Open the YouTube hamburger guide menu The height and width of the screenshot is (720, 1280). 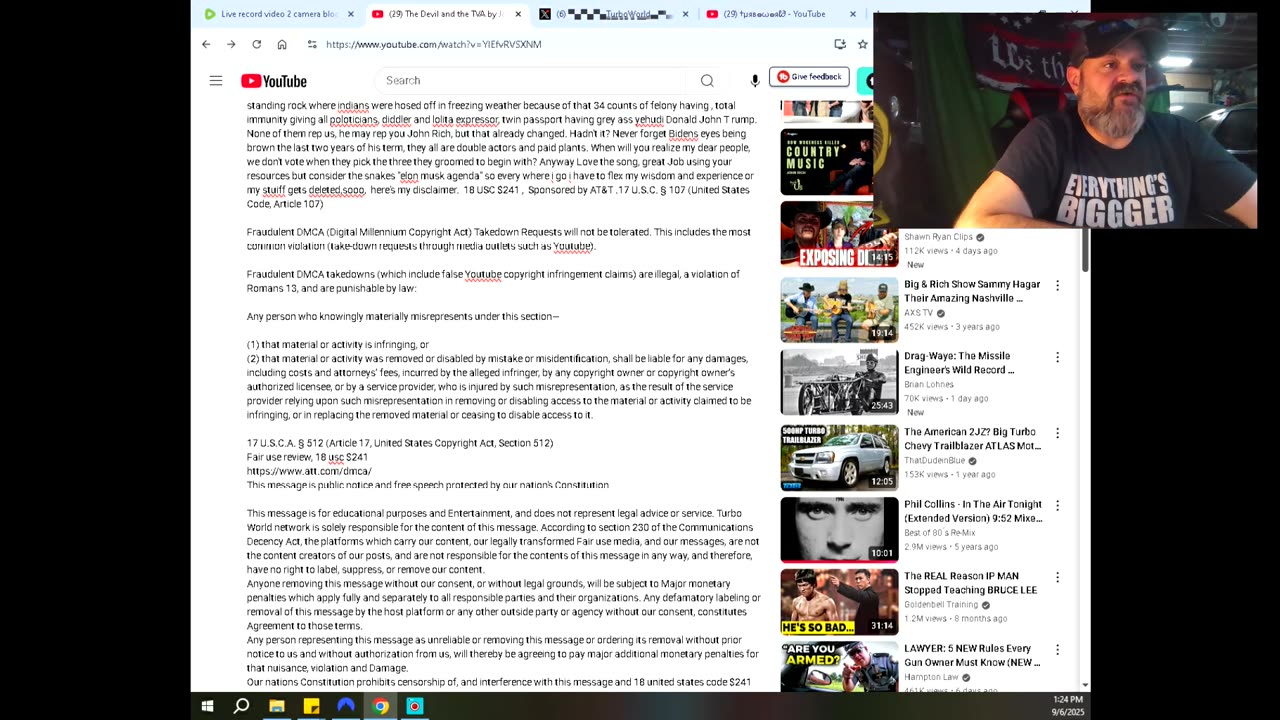[216, 80]
